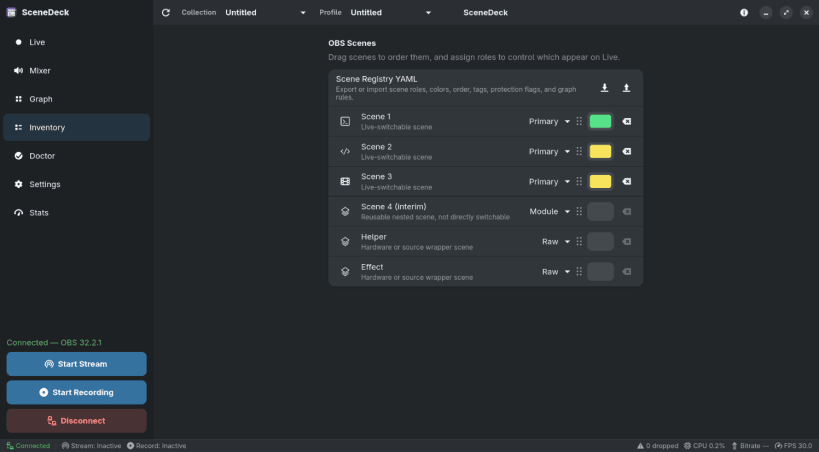Open Raw role dropdown for Effect
Screen dimensions: 819x452
(556, 272)
